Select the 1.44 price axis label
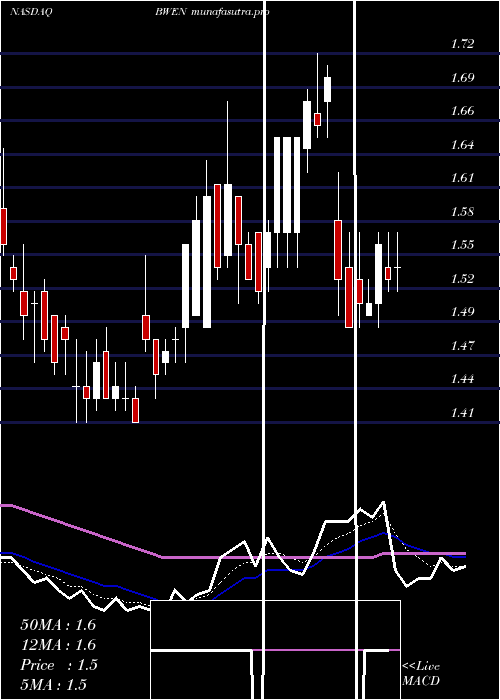This screenshot has width=500, height=700. click(462, 379)
